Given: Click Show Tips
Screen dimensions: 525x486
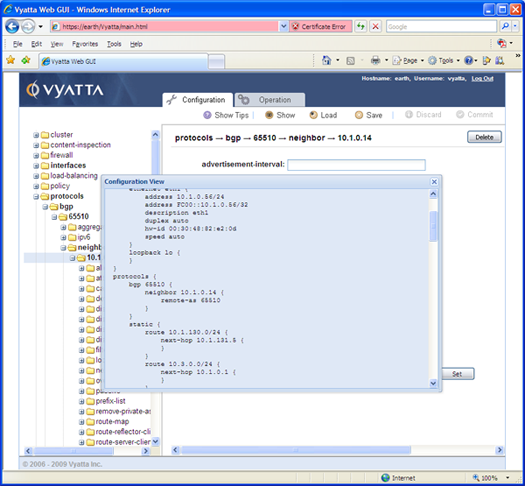Looking at the screenshot, I should click(226, 115).
